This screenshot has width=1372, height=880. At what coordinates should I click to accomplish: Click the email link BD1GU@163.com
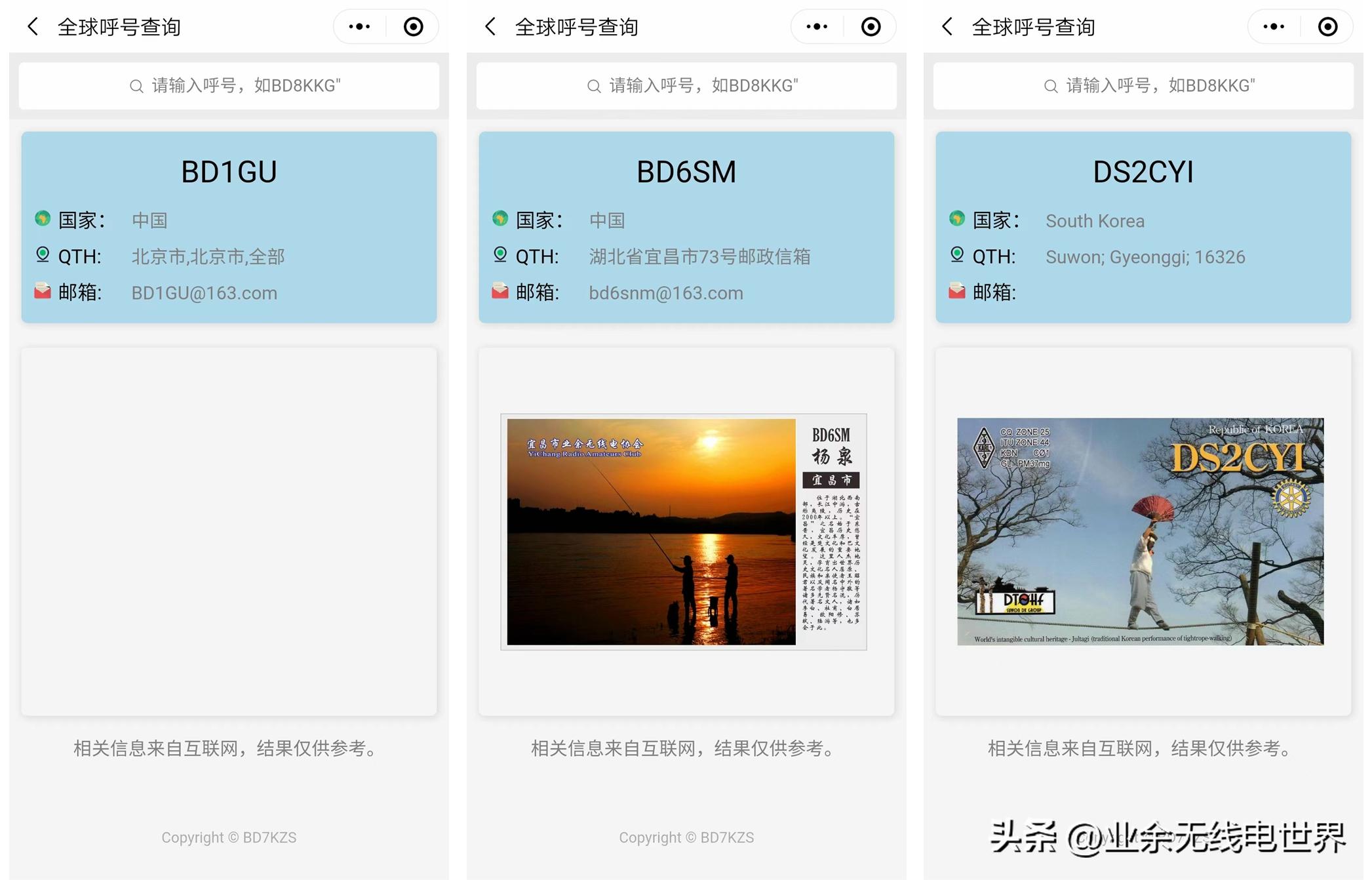pyautogui.click(x=205, y=292)
